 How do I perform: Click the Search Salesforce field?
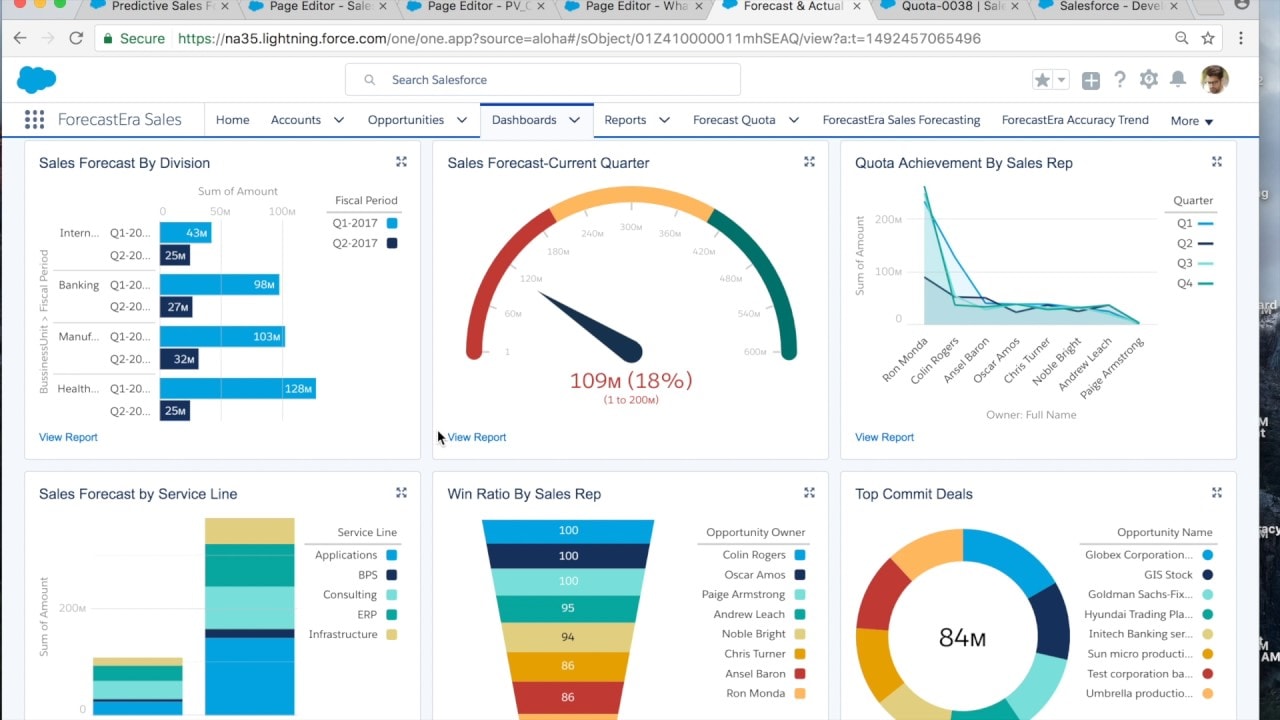pos(543,80)
